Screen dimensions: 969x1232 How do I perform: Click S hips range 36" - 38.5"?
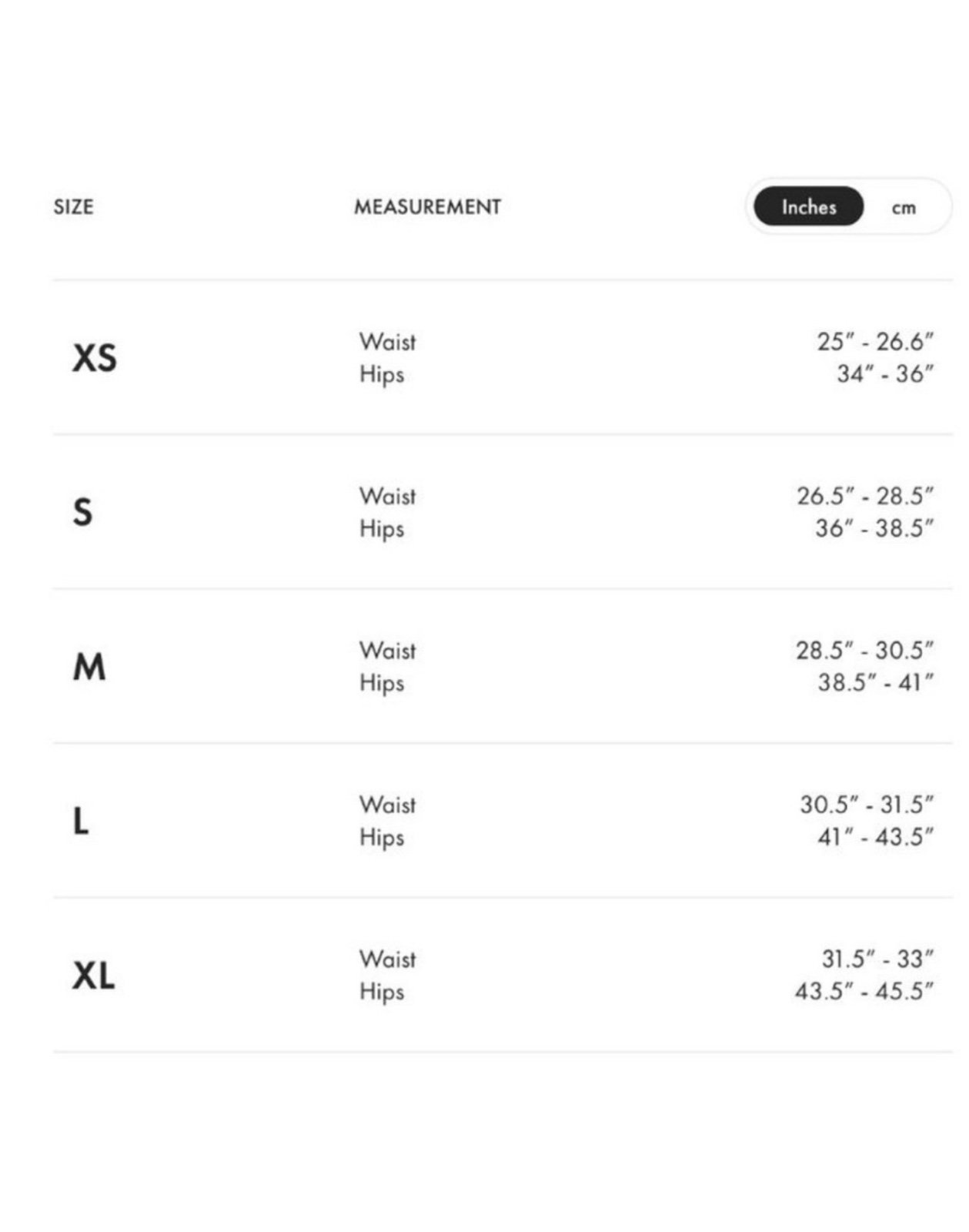coord(874,528)
